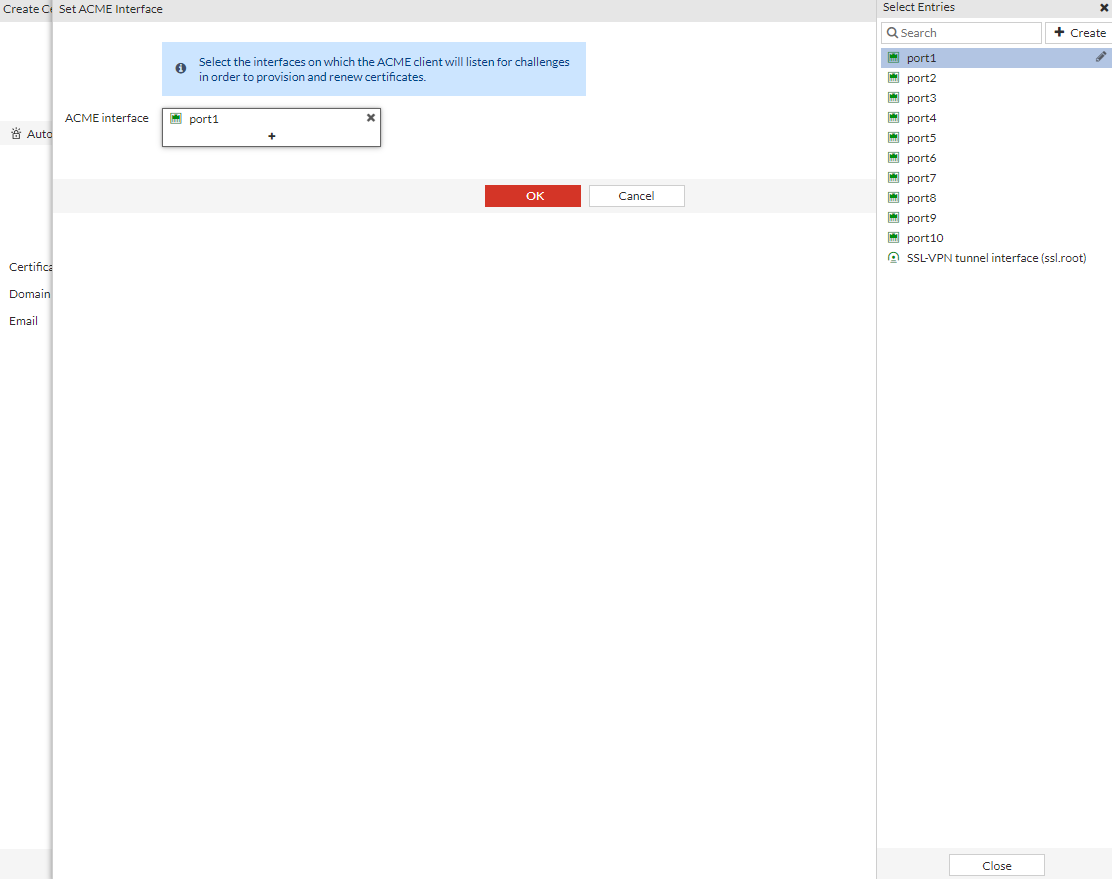Click the port3 interface icon

(894, 97)
